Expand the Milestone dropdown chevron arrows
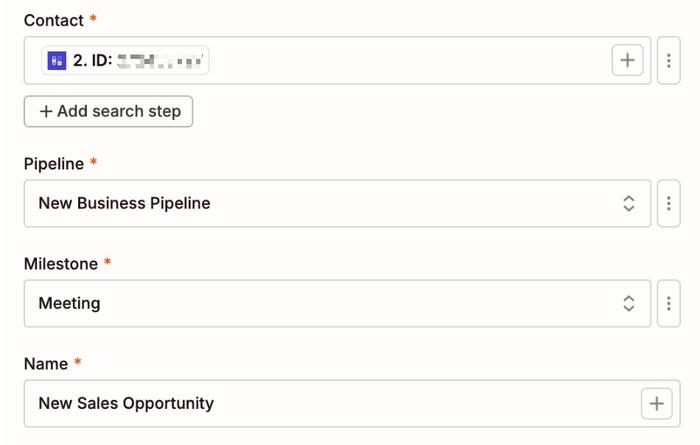This screenshot has height=445, width=700. (x=629, y=303)
